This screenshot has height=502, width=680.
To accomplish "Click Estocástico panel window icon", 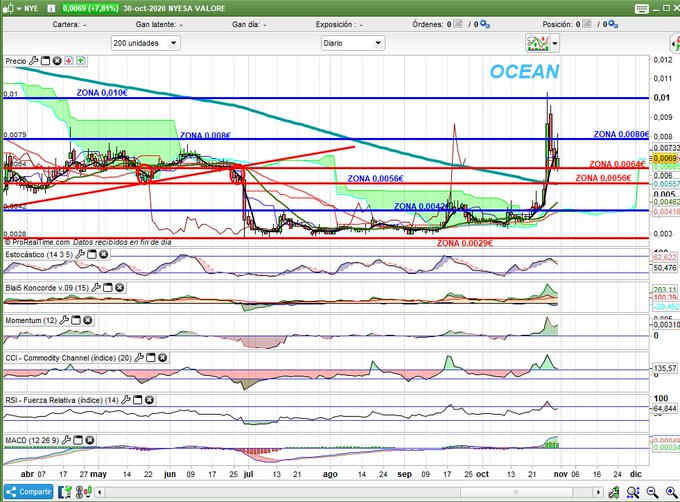I will pos(92,254).
